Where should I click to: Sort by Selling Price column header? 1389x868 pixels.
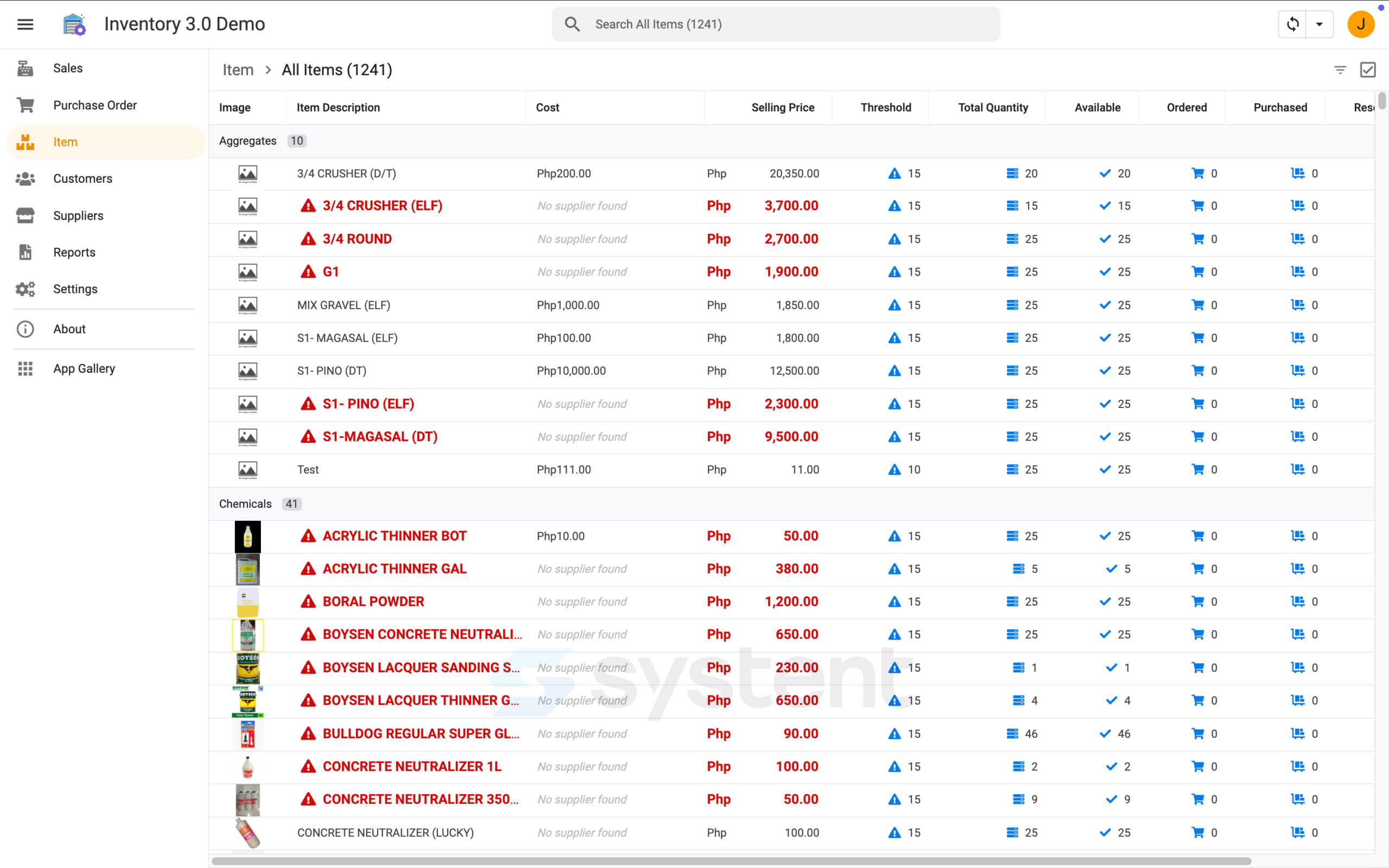(x=782, y=107)
